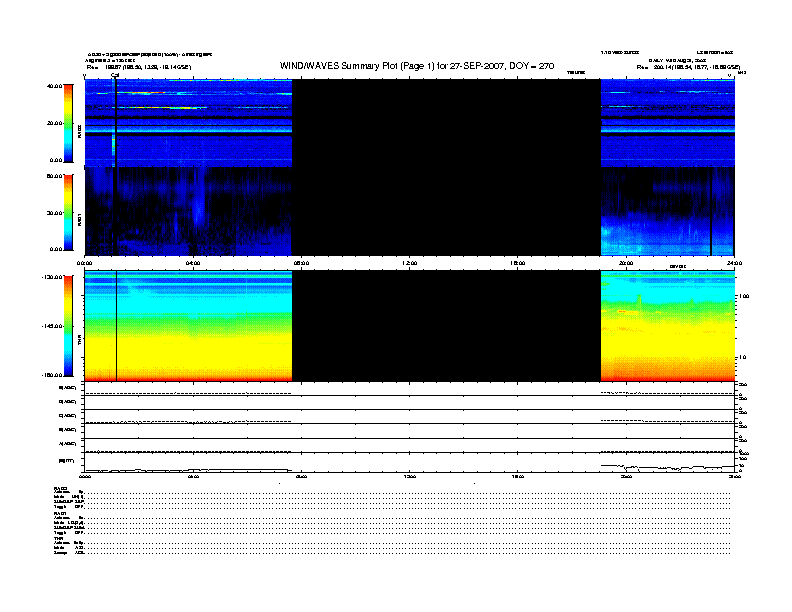Select the -130.00 label on TNR scale
The width and height of the screenshot is (792, 612).
click(x=53, y=277)
